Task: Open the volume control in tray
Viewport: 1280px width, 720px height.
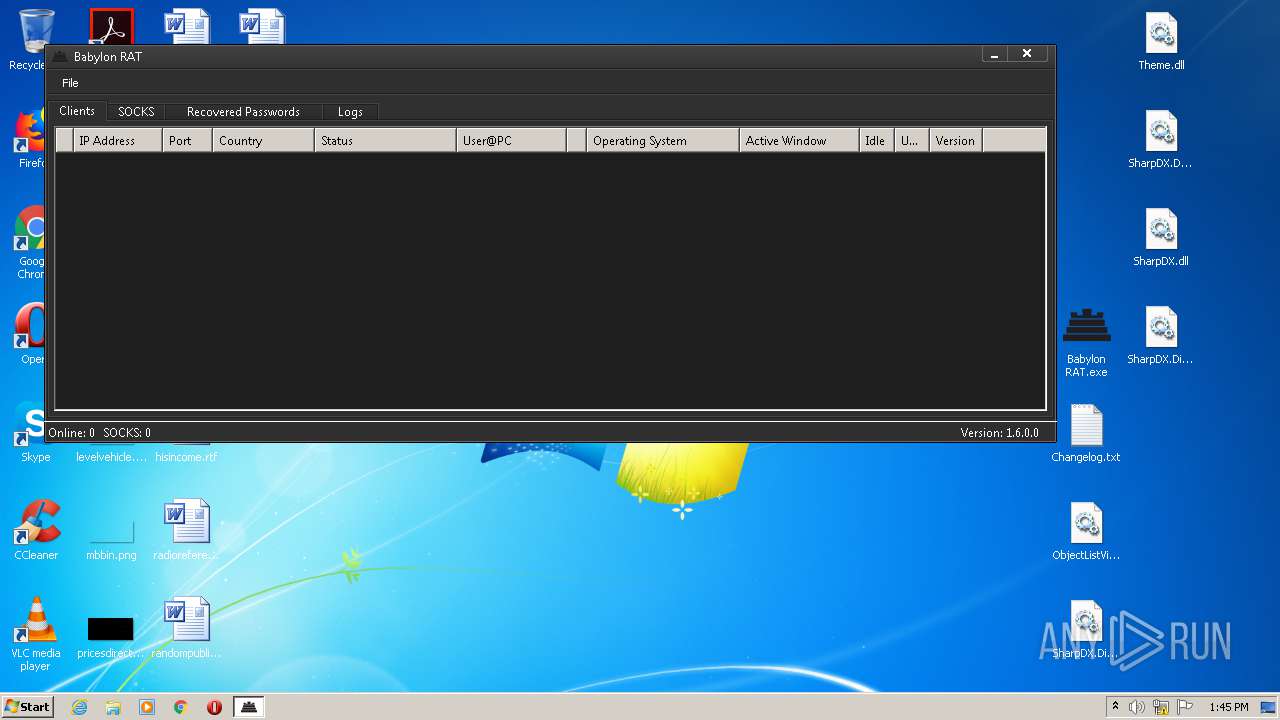Action: (x=1137, y=707)
